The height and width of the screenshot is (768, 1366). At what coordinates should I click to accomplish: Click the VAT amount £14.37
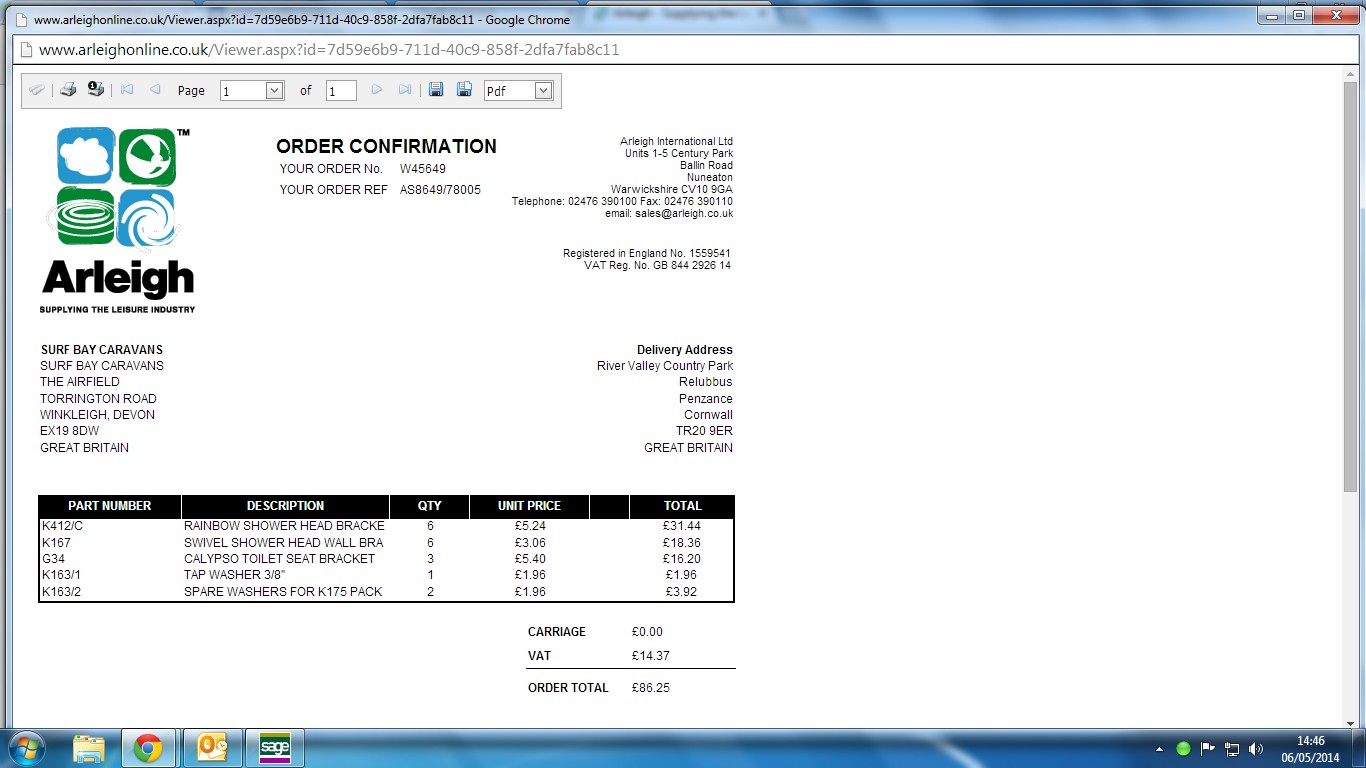click(x=650, y=656)
